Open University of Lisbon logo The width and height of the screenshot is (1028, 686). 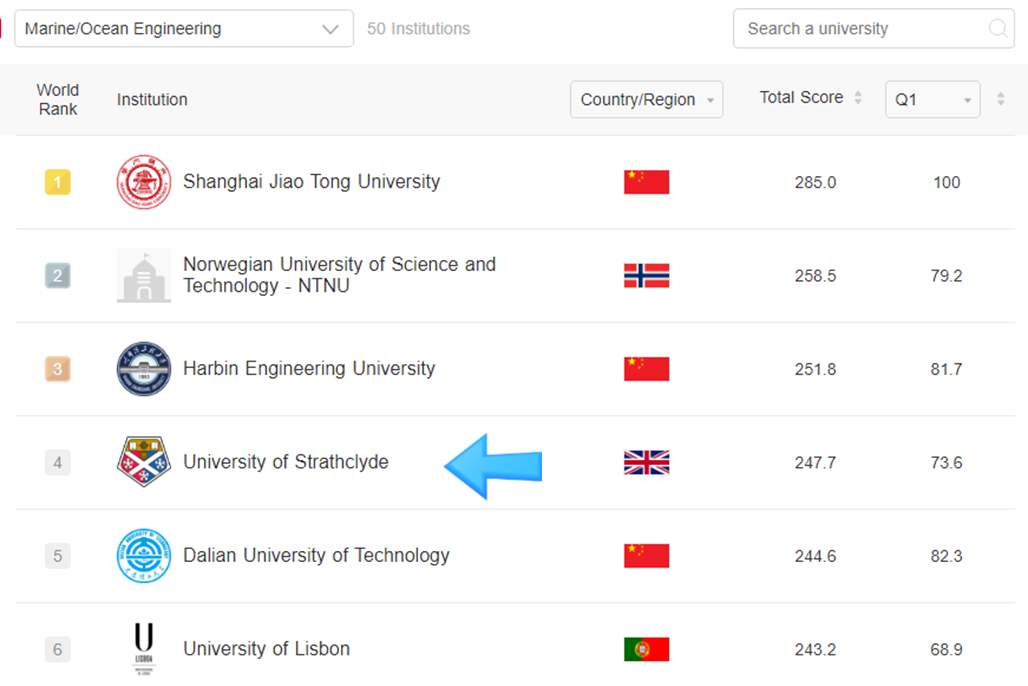point(144,649)
